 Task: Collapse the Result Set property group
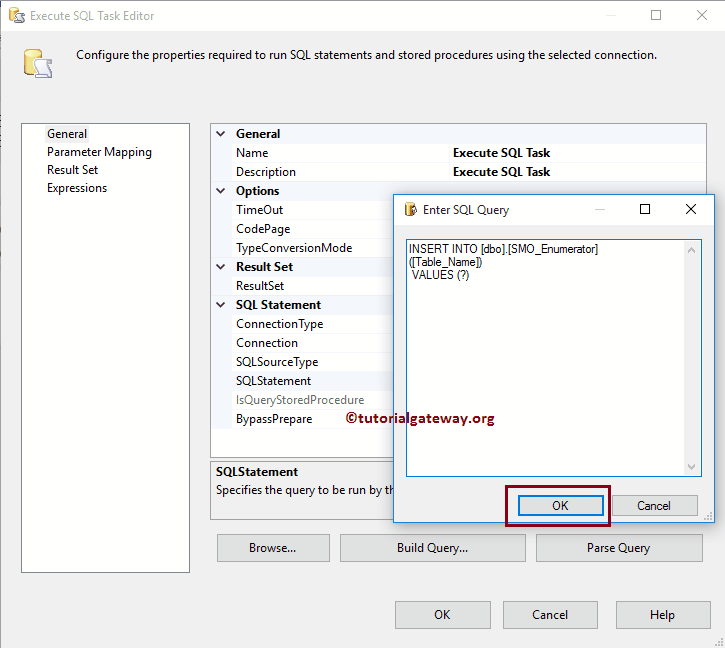[221, 266]
